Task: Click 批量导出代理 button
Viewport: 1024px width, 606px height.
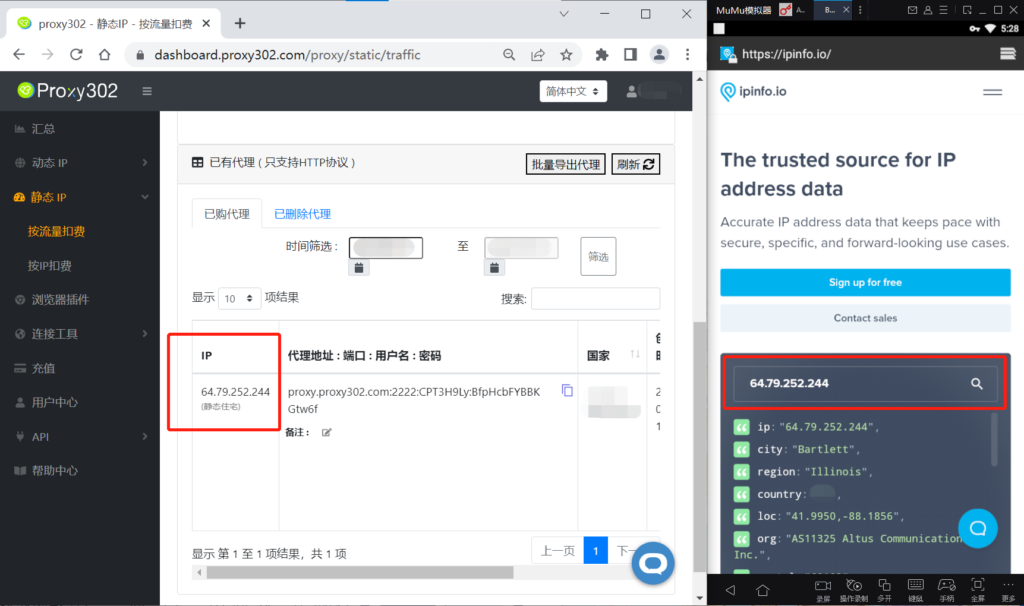Action: point(566,164)
